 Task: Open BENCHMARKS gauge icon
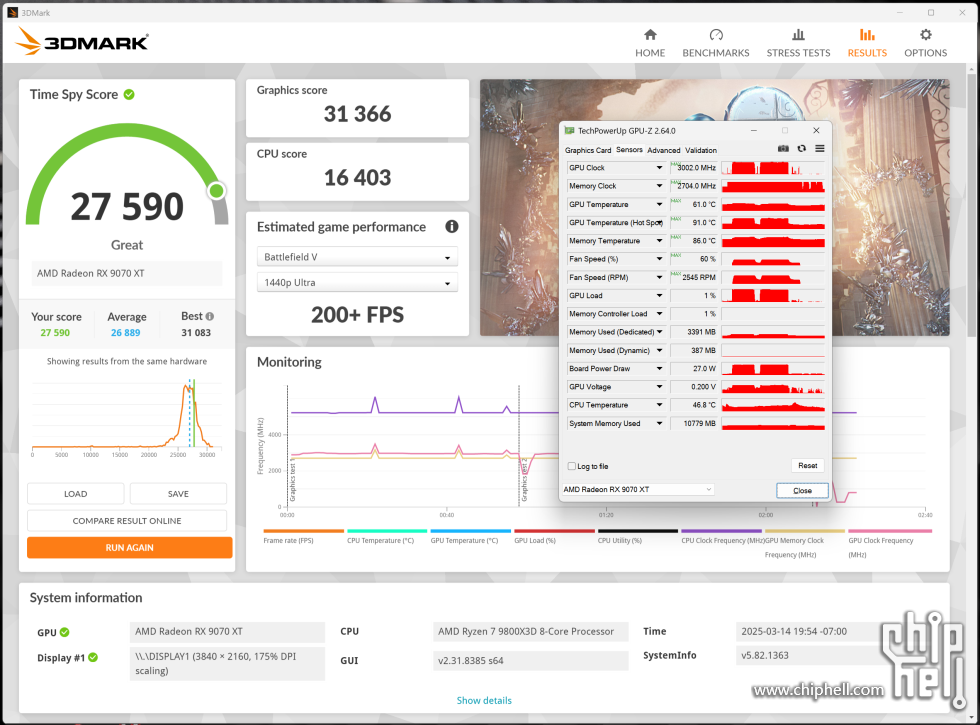tap(716, 34)
